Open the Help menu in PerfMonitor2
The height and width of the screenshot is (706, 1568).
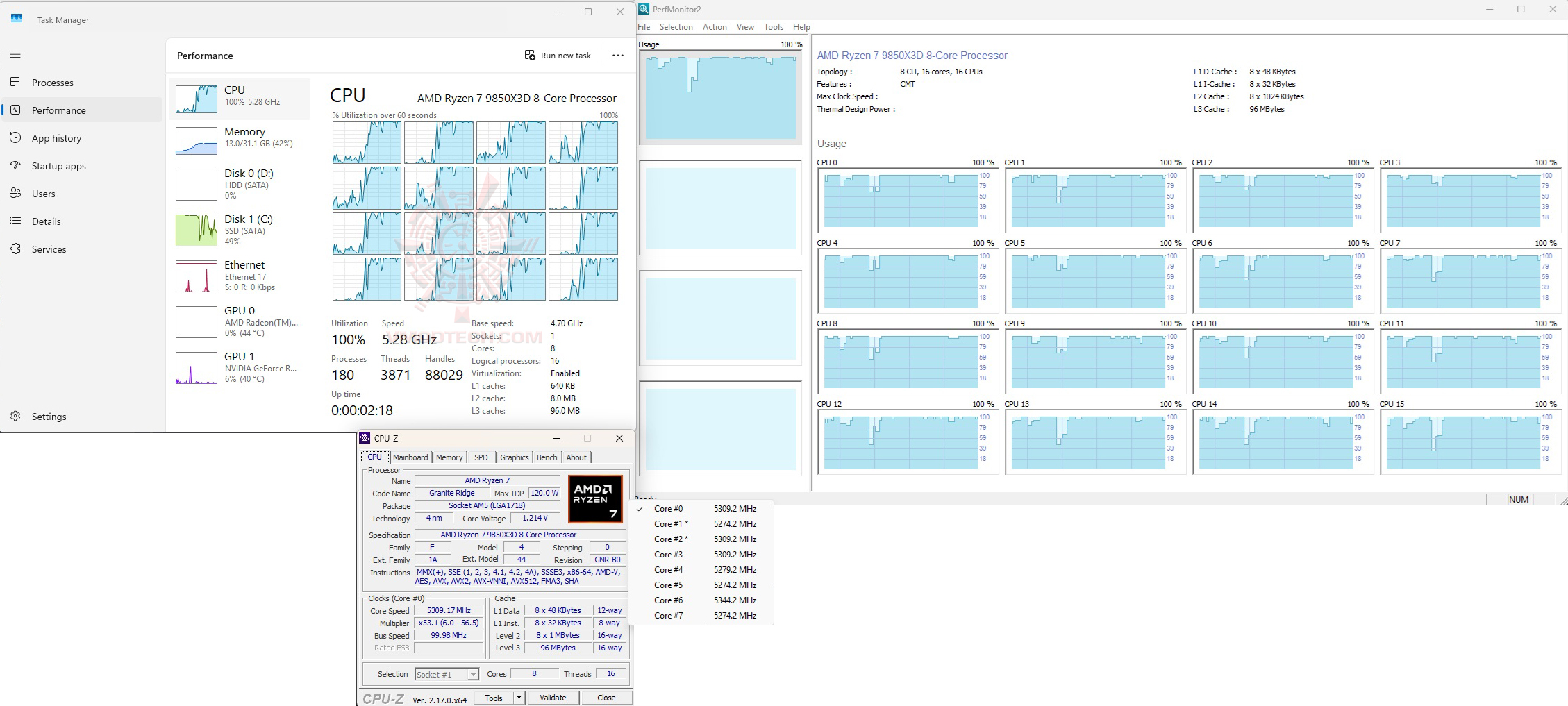[x=801, y=27]
